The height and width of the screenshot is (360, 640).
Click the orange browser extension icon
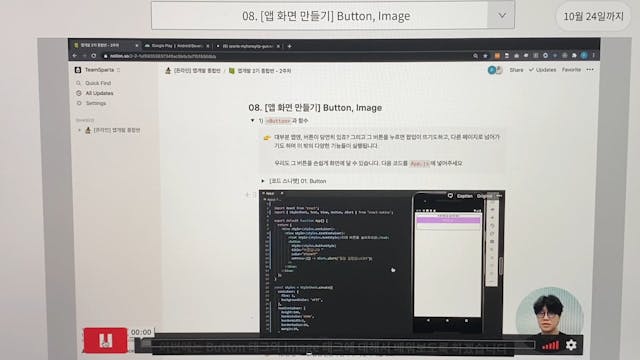[x=497, y=56]
